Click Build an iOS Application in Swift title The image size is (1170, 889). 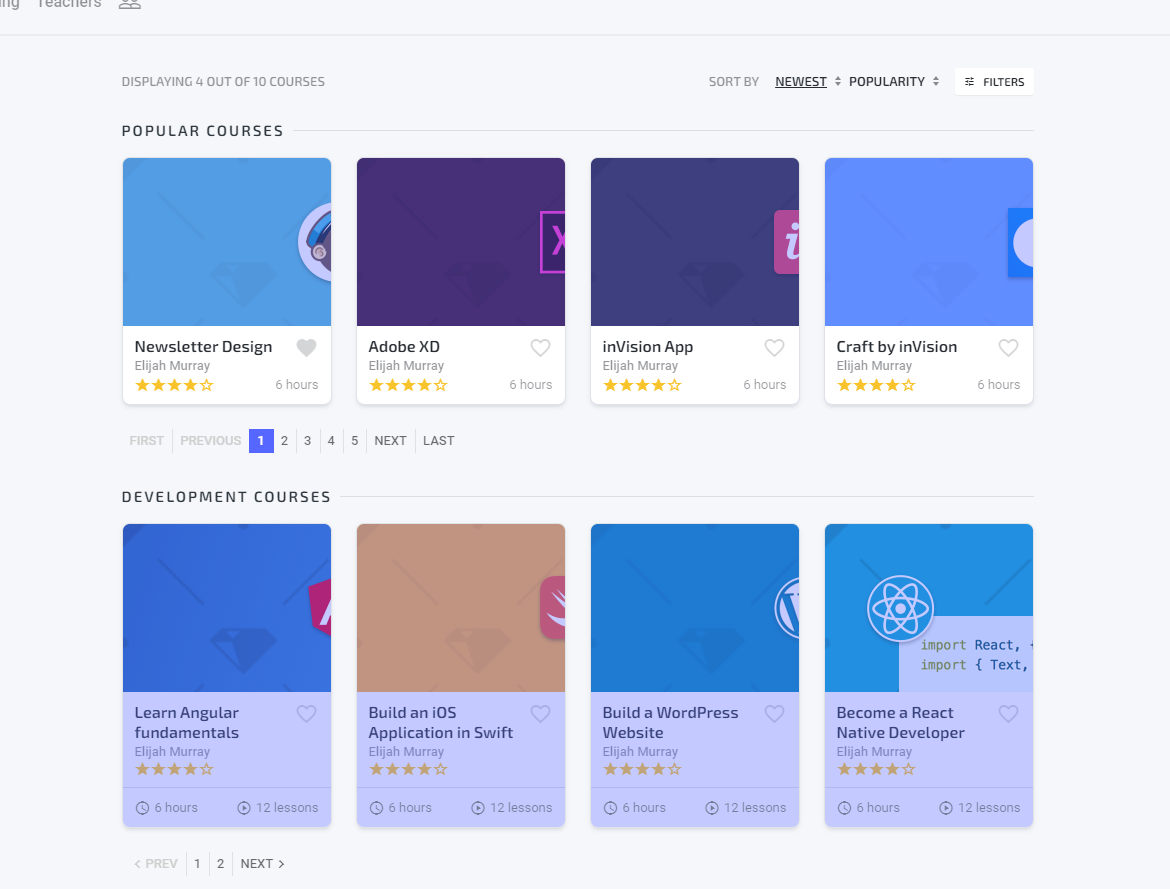[x=440, y=723]
